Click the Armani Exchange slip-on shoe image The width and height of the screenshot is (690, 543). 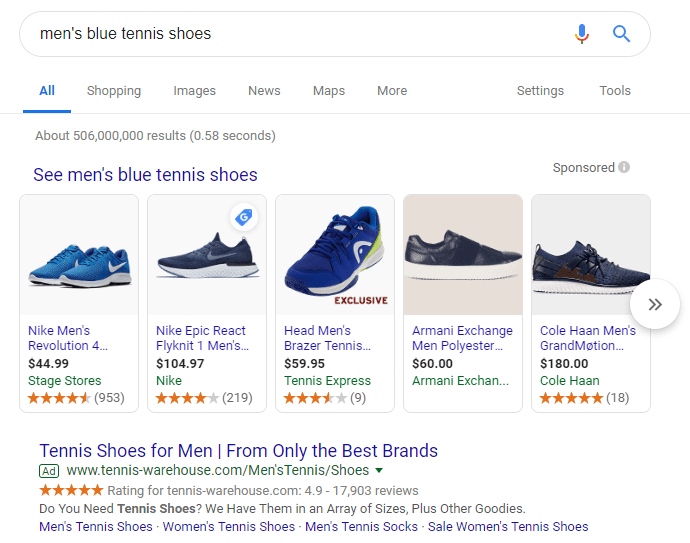(463, 255)
